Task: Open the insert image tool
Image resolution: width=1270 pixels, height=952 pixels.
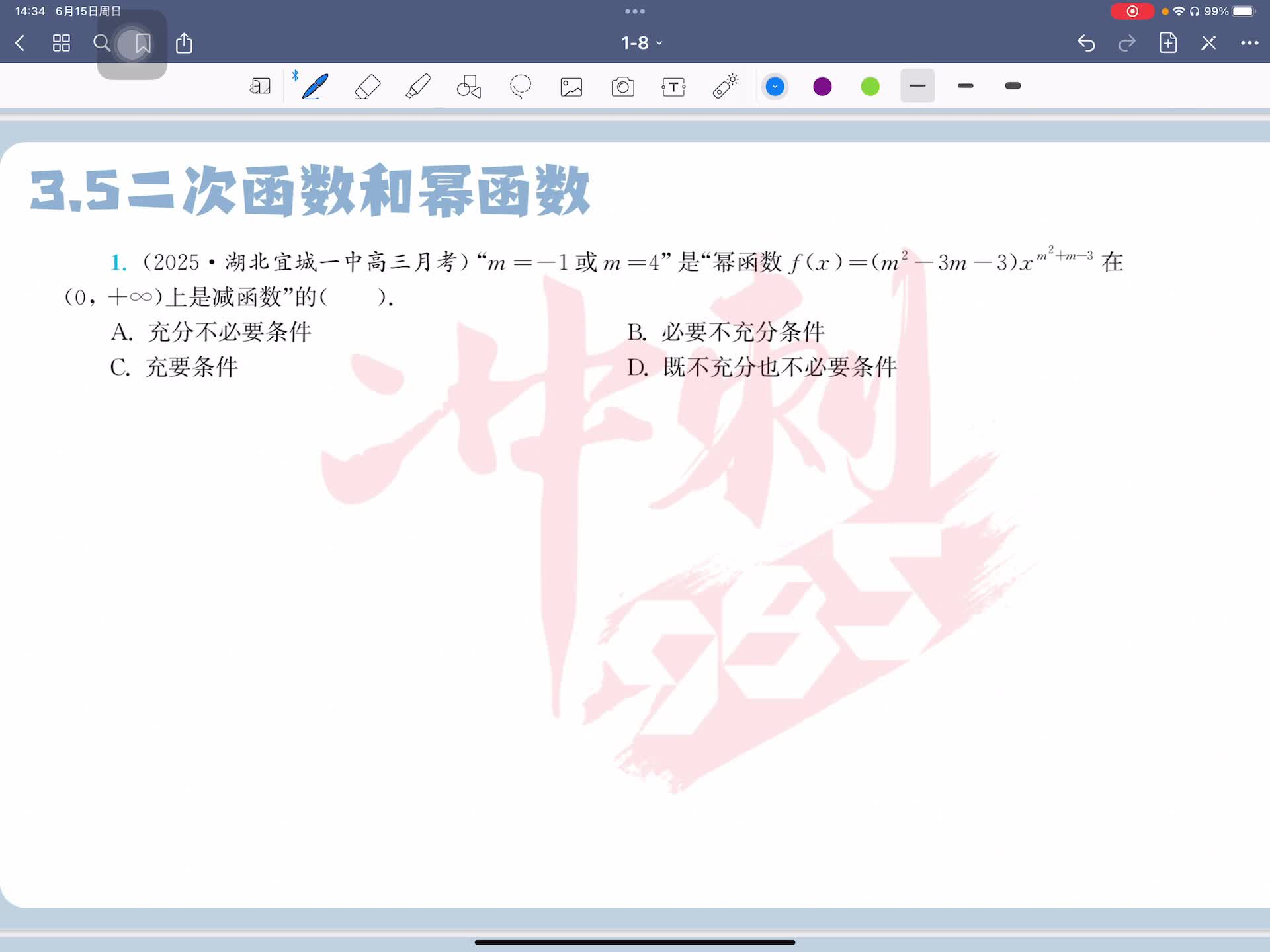Action: click(x=571, y=87)
